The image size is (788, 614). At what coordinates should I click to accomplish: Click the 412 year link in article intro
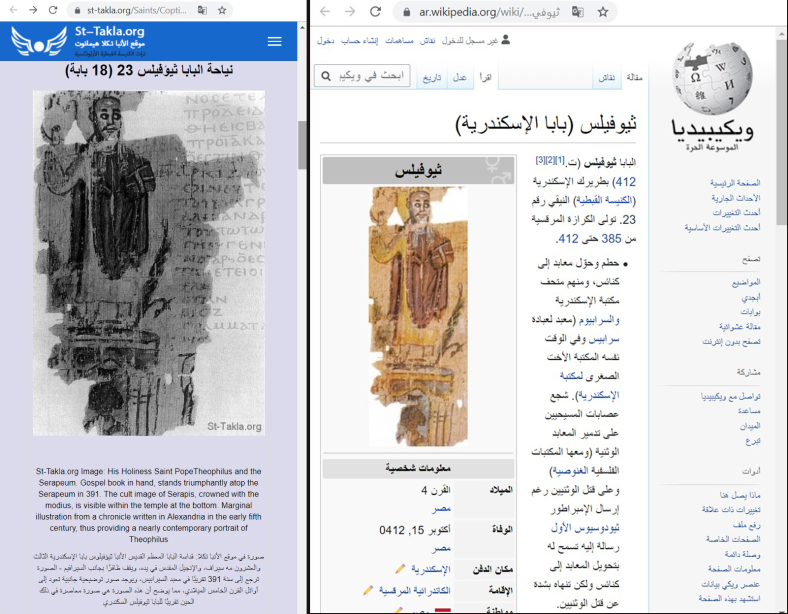(625, 182)
